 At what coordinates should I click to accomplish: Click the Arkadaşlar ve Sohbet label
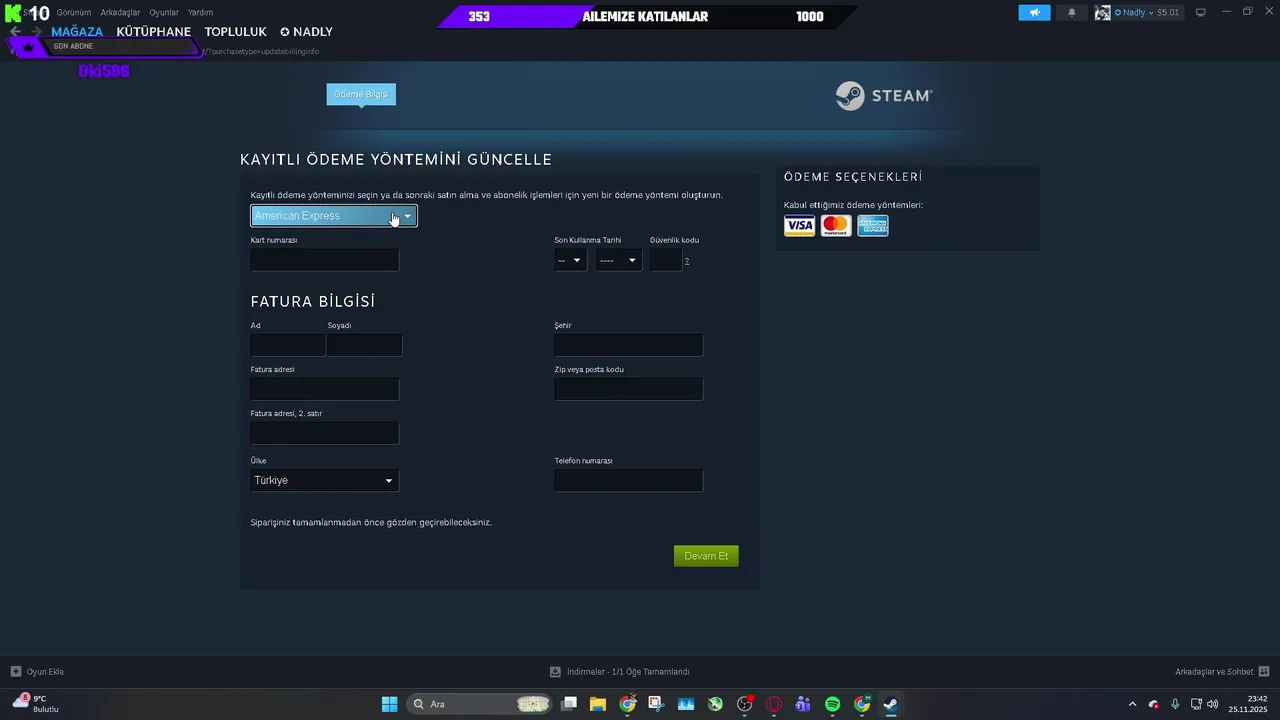[x=1214, y=672]
